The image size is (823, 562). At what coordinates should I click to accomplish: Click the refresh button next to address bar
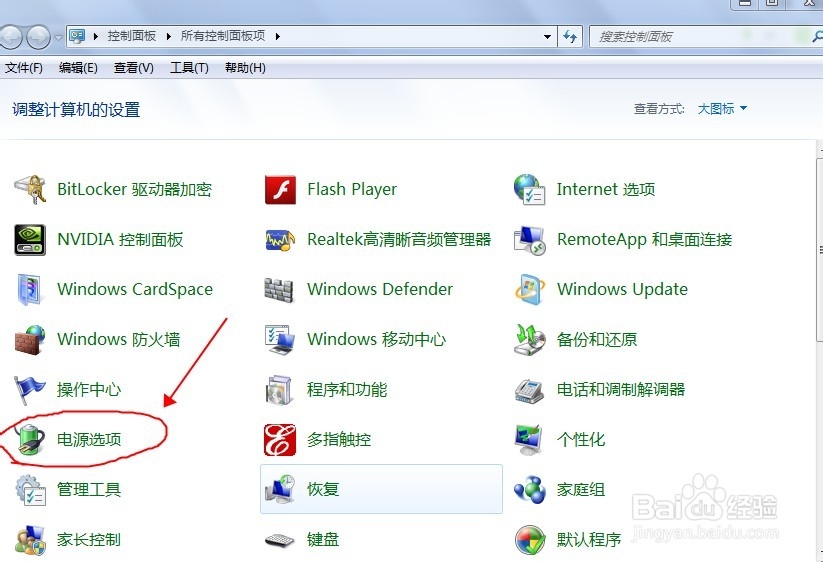(x=570, y=37)
